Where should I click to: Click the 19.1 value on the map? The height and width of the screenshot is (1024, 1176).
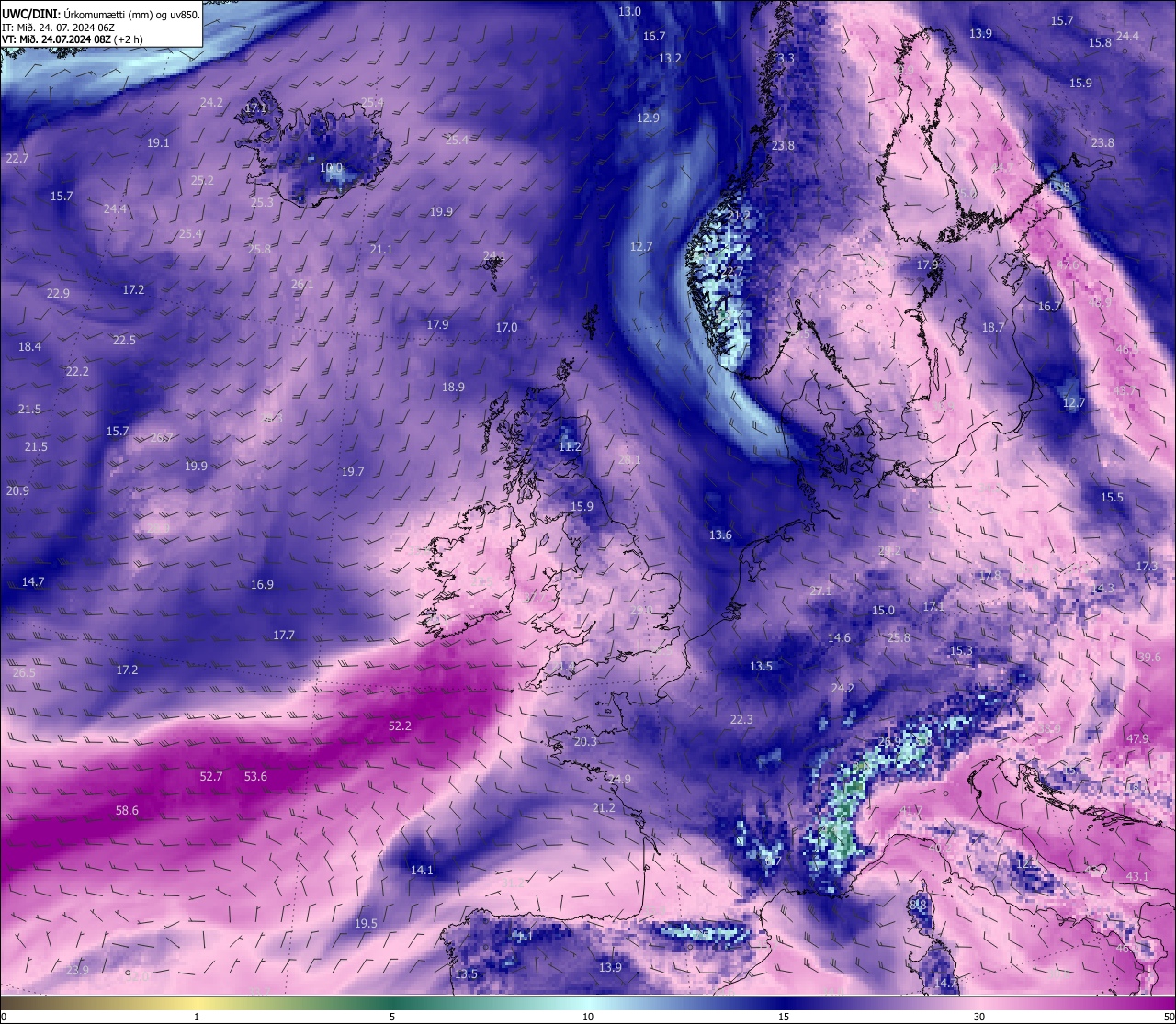pyautogui.click(x=158, y=142)
